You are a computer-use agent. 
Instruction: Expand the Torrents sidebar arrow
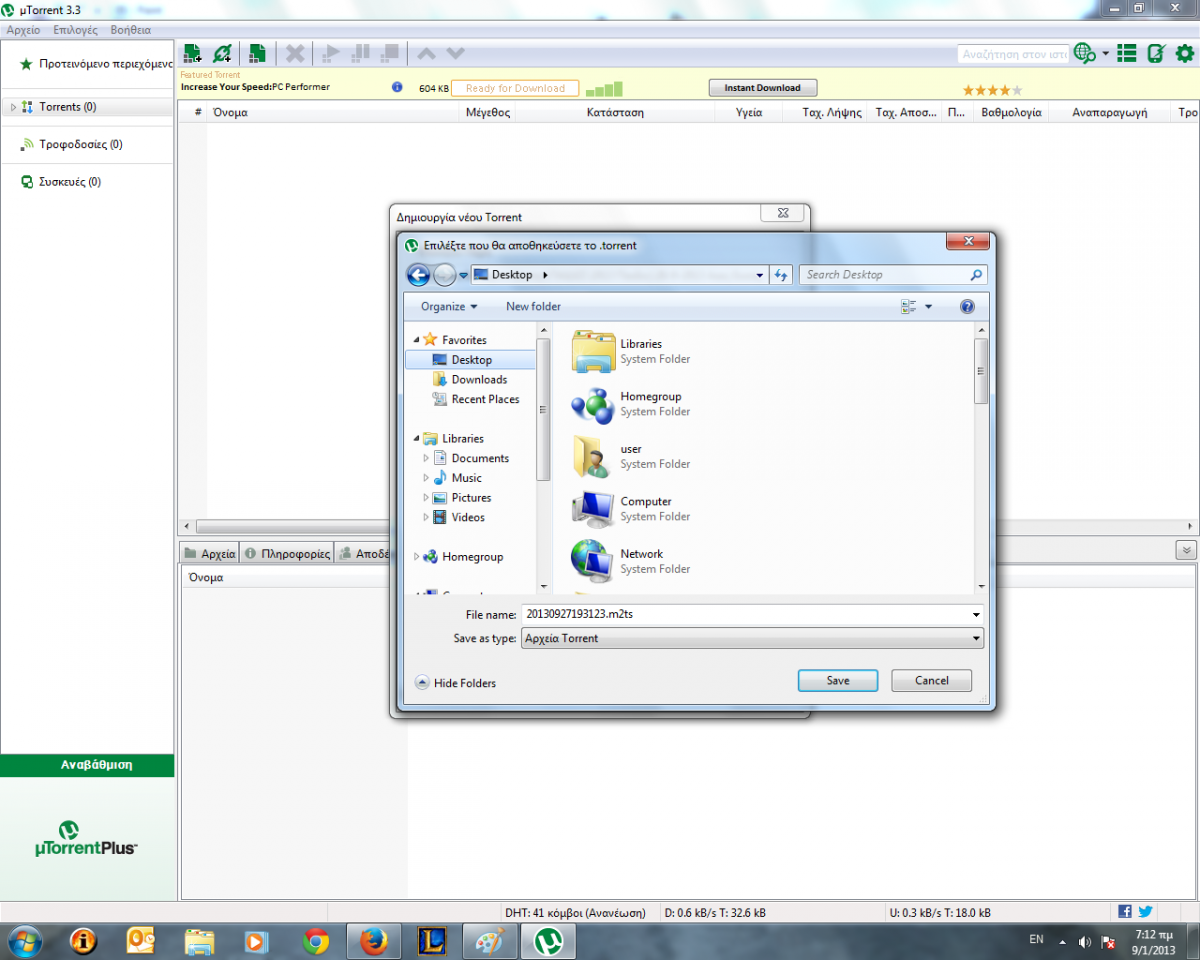[x=13, y=107]
